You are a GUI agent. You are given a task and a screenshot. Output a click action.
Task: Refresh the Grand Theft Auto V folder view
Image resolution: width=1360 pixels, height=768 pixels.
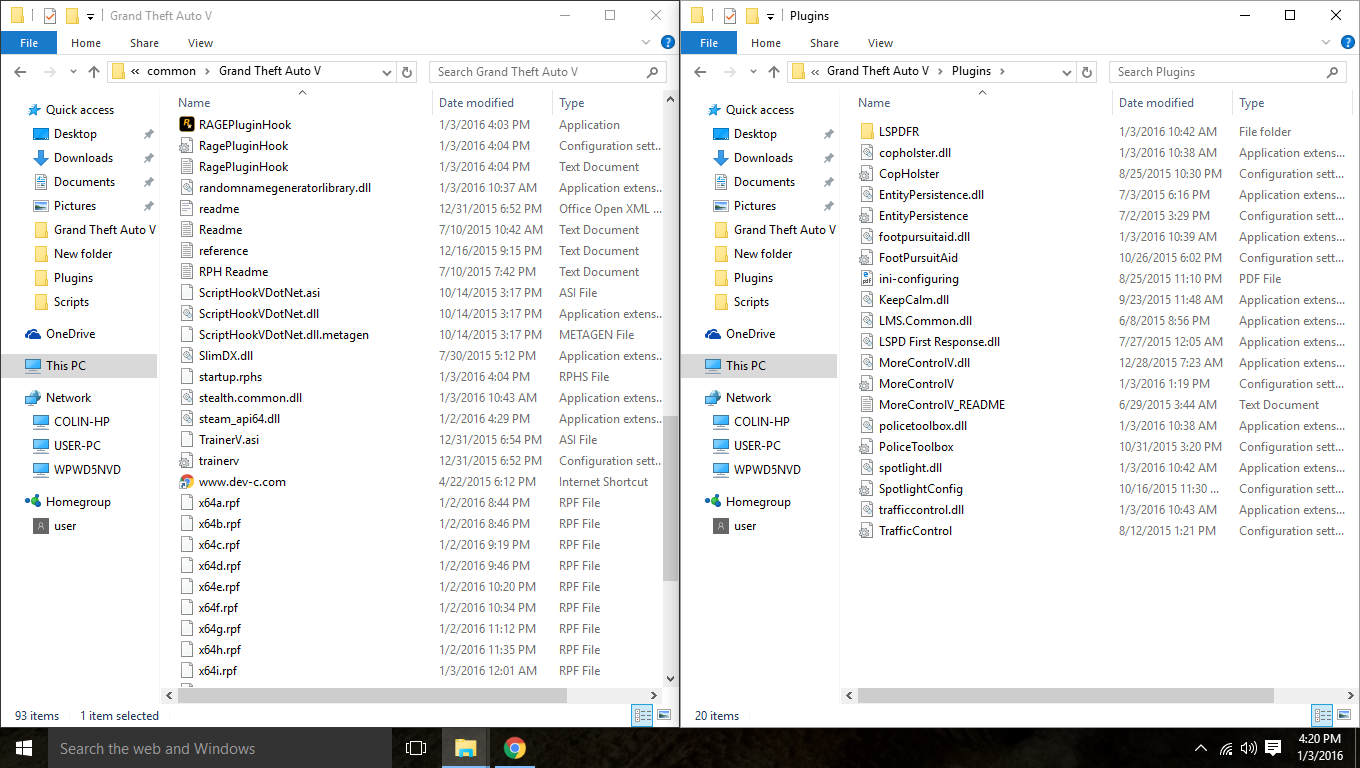click(x=407, y=72)
